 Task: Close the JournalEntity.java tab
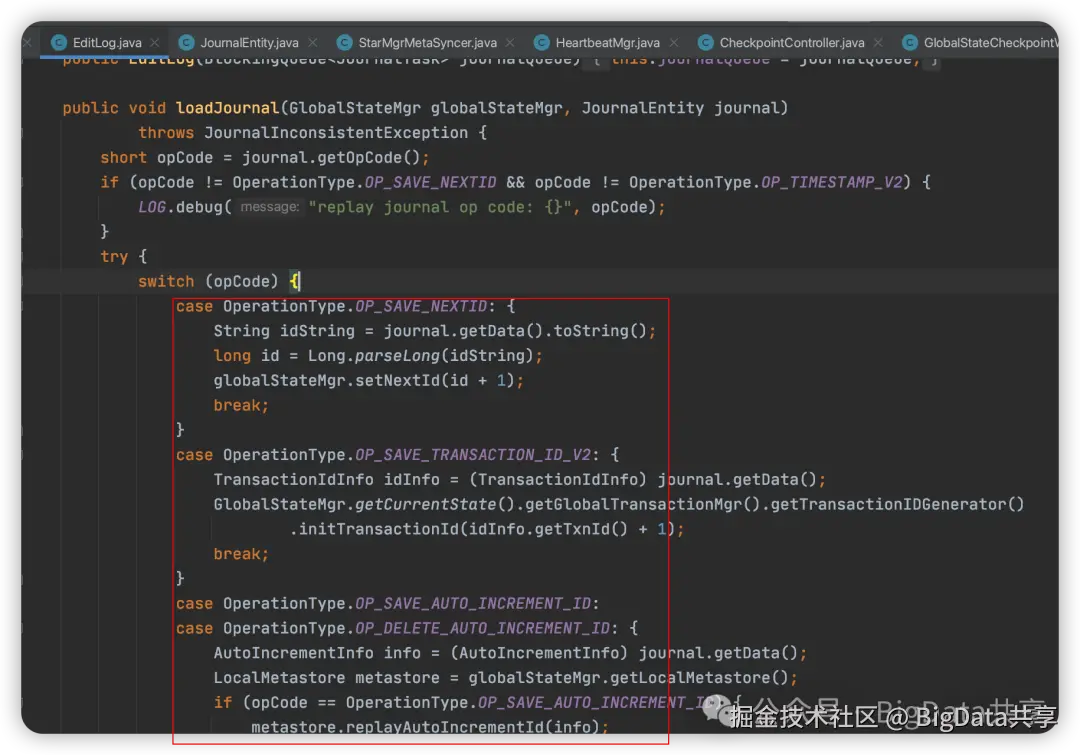tap(313, 43)
